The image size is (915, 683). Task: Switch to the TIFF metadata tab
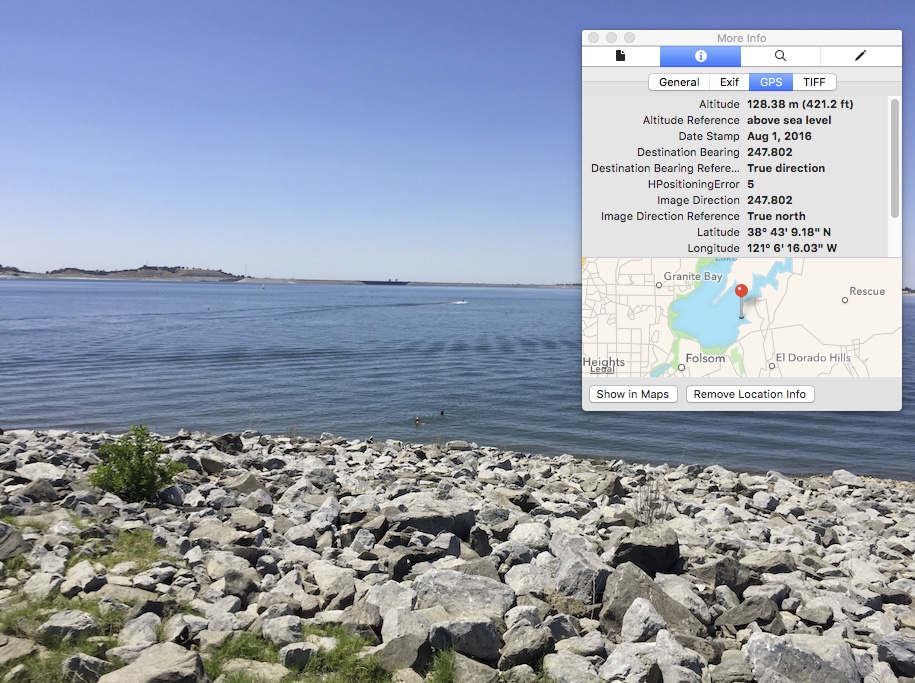(814, 82)
